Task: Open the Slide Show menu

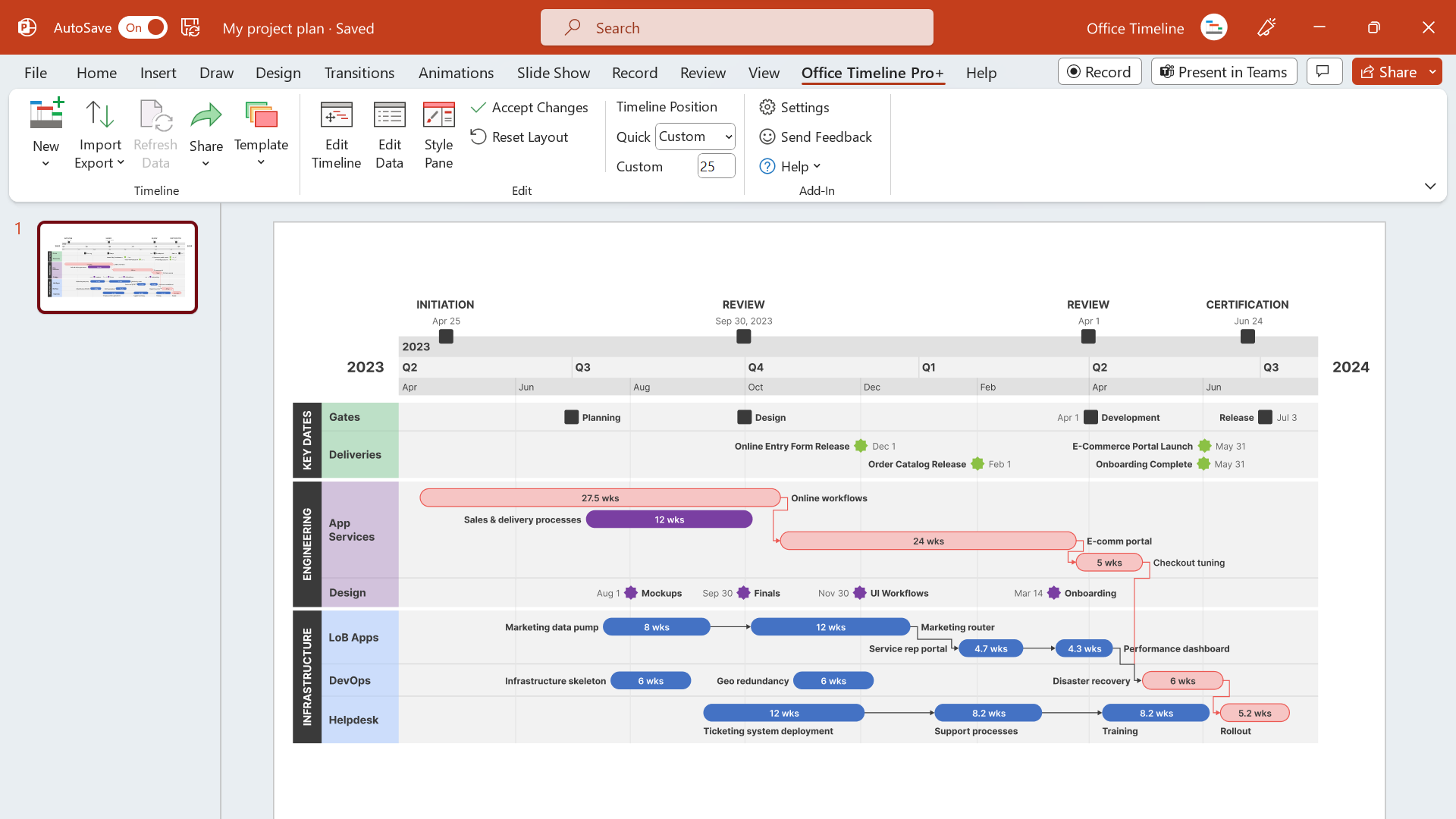Action: [x=553, y=72]
